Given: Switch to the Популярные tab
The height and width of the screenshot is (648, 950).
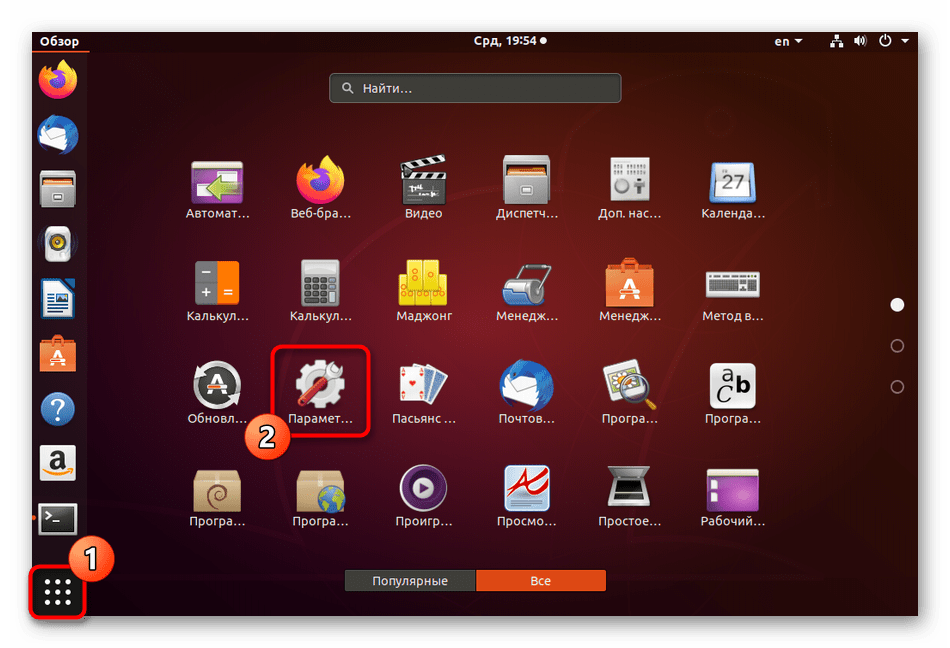Looking at the screenshot, I should tap(410, 581).
